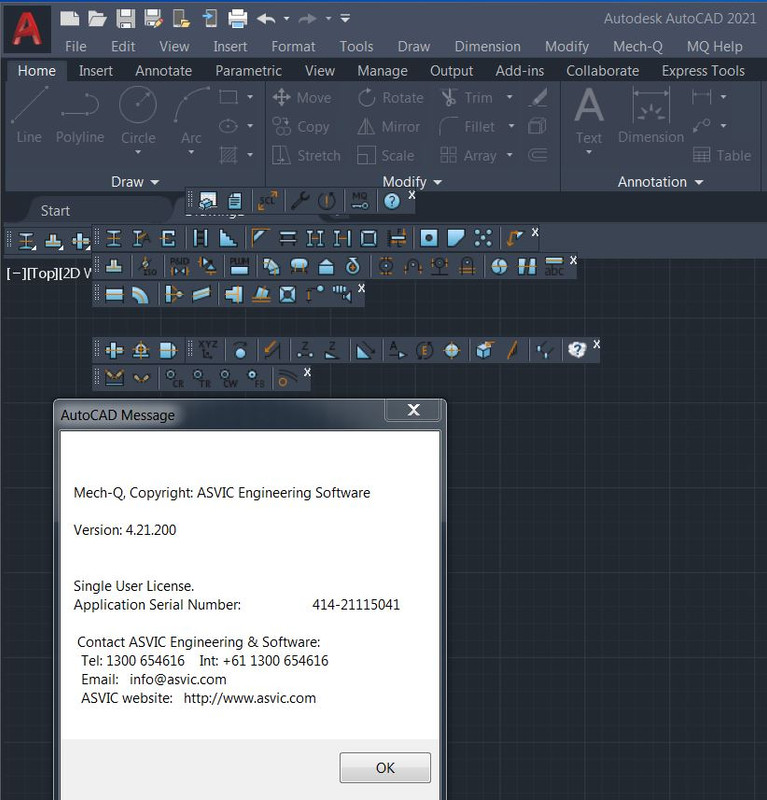Click the crosshair target icon

tap(452, 350)
